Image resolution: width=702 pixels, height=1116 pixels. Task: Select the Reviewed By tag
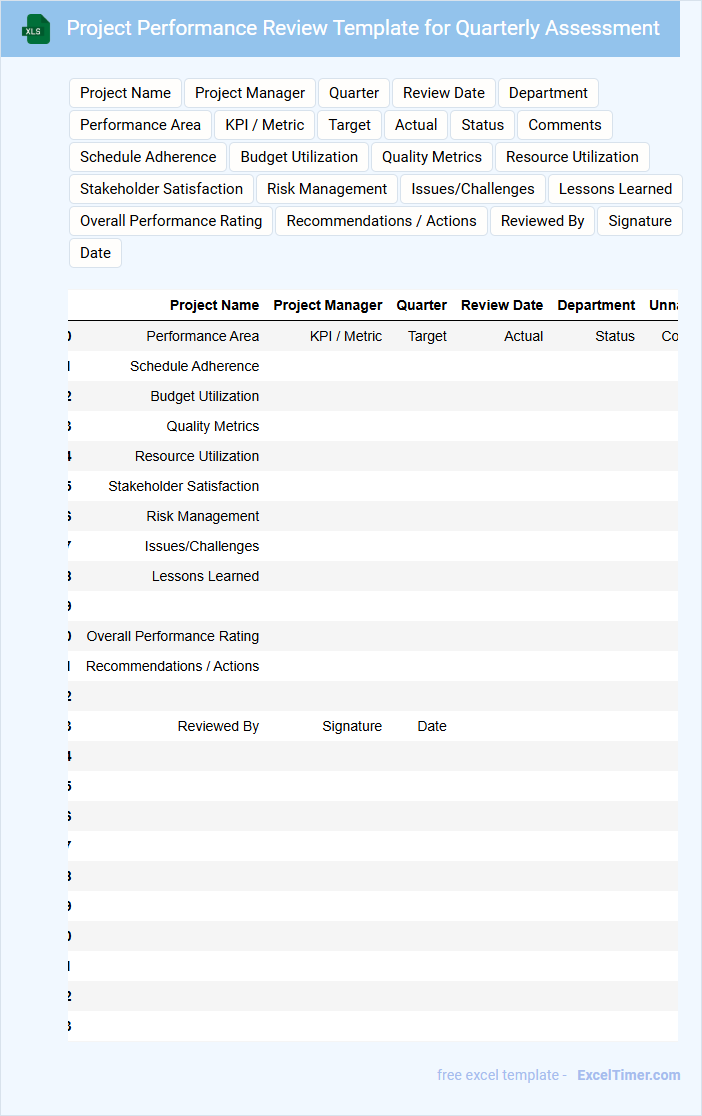pyautogui.click(x=543, y=221)
